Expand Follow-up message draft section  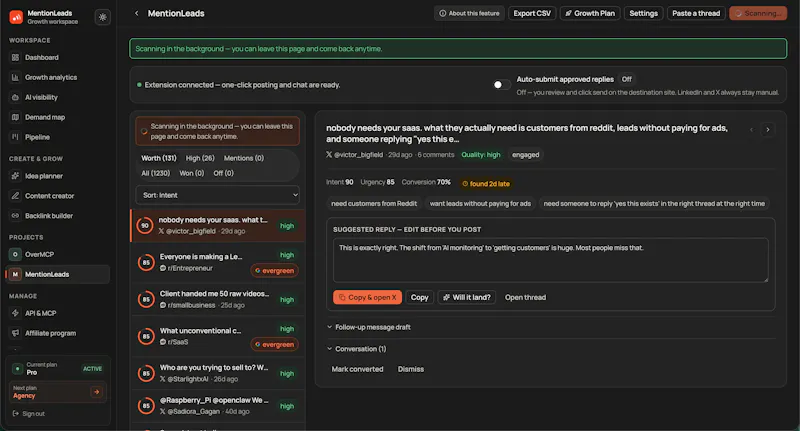tap(369, 327)
